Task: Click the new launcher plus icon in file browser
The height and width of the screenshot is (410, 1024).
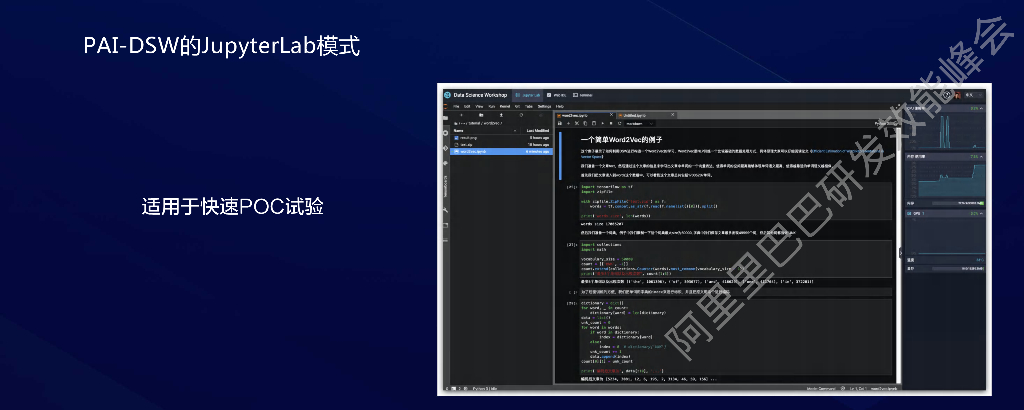Action: (461, 115)
